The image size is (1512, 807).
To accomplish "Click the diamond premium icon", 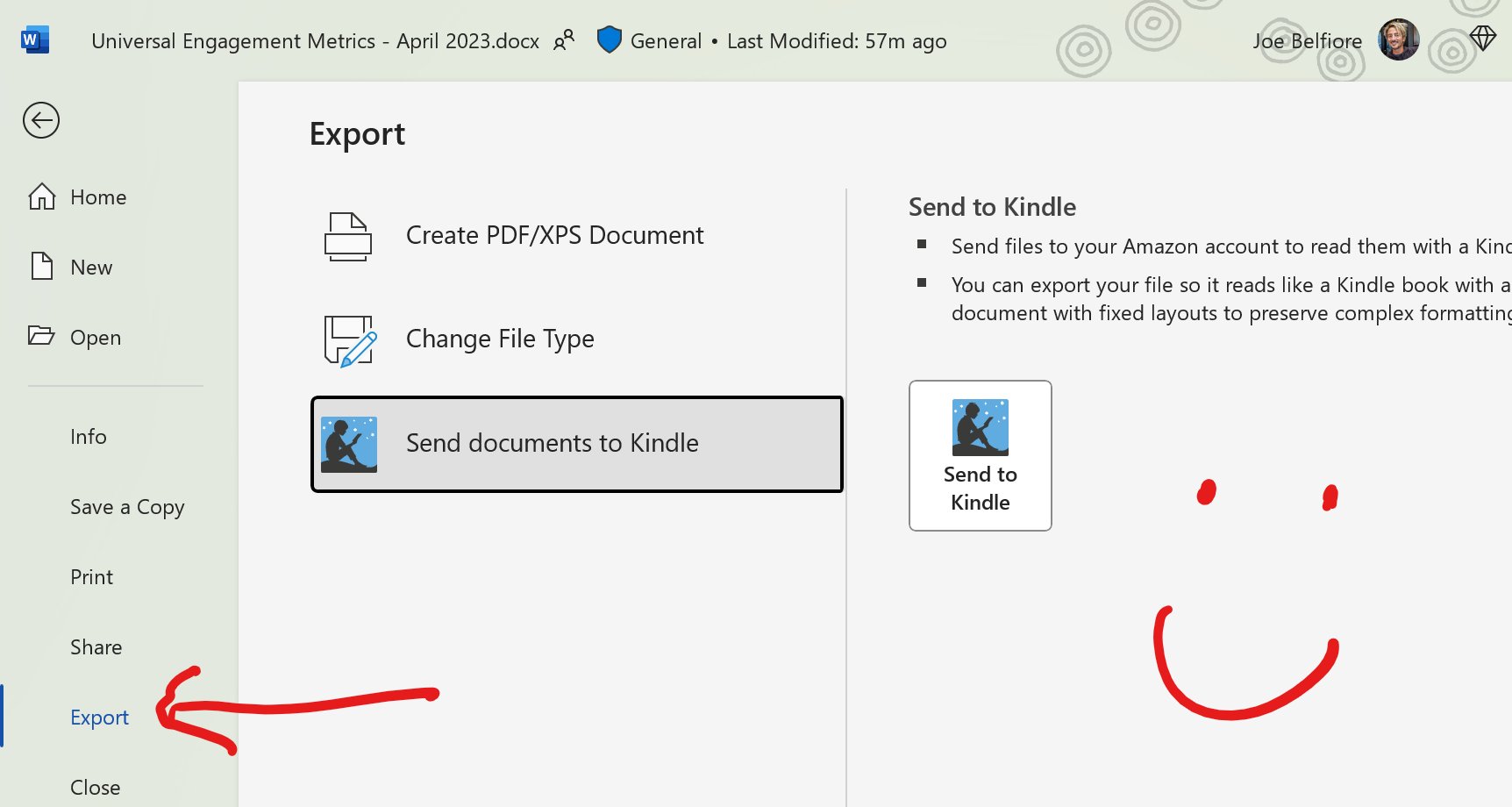I will click(x=1482, y=39).
